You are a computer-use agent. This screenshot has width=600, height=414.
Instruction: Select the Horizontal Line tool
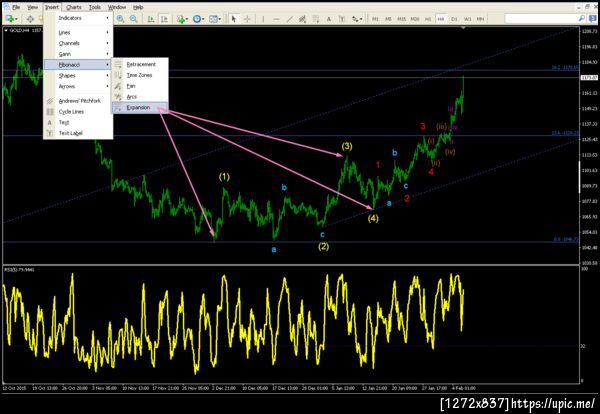point(276,19)
